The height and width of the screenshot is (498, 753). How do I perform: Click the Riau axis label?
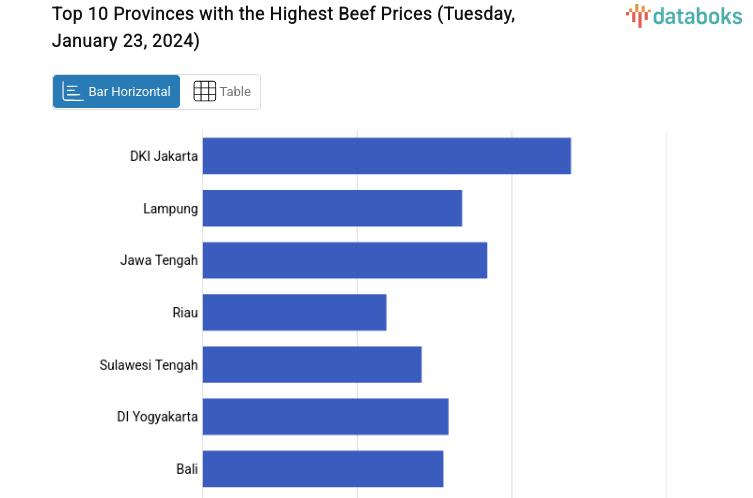pos(185,313)
